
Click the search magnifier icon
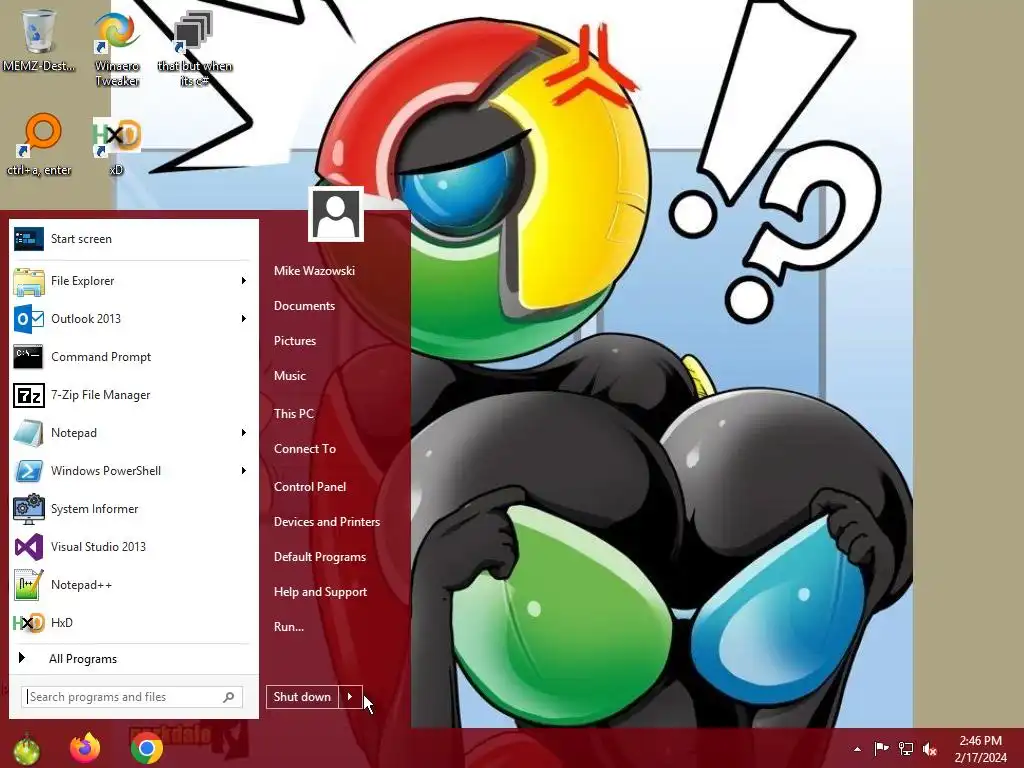tap(229, 697)
